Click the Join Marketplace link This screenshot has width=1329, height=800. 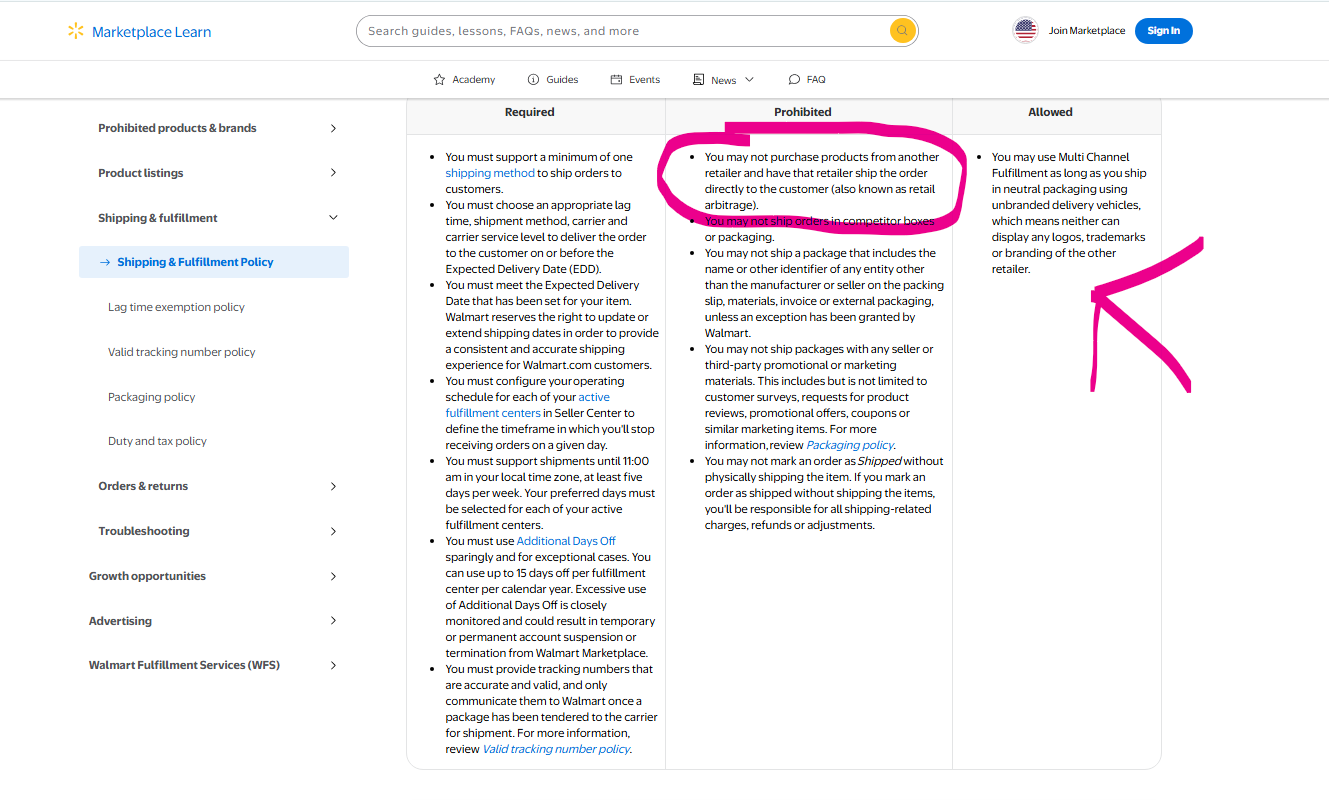1087,31
